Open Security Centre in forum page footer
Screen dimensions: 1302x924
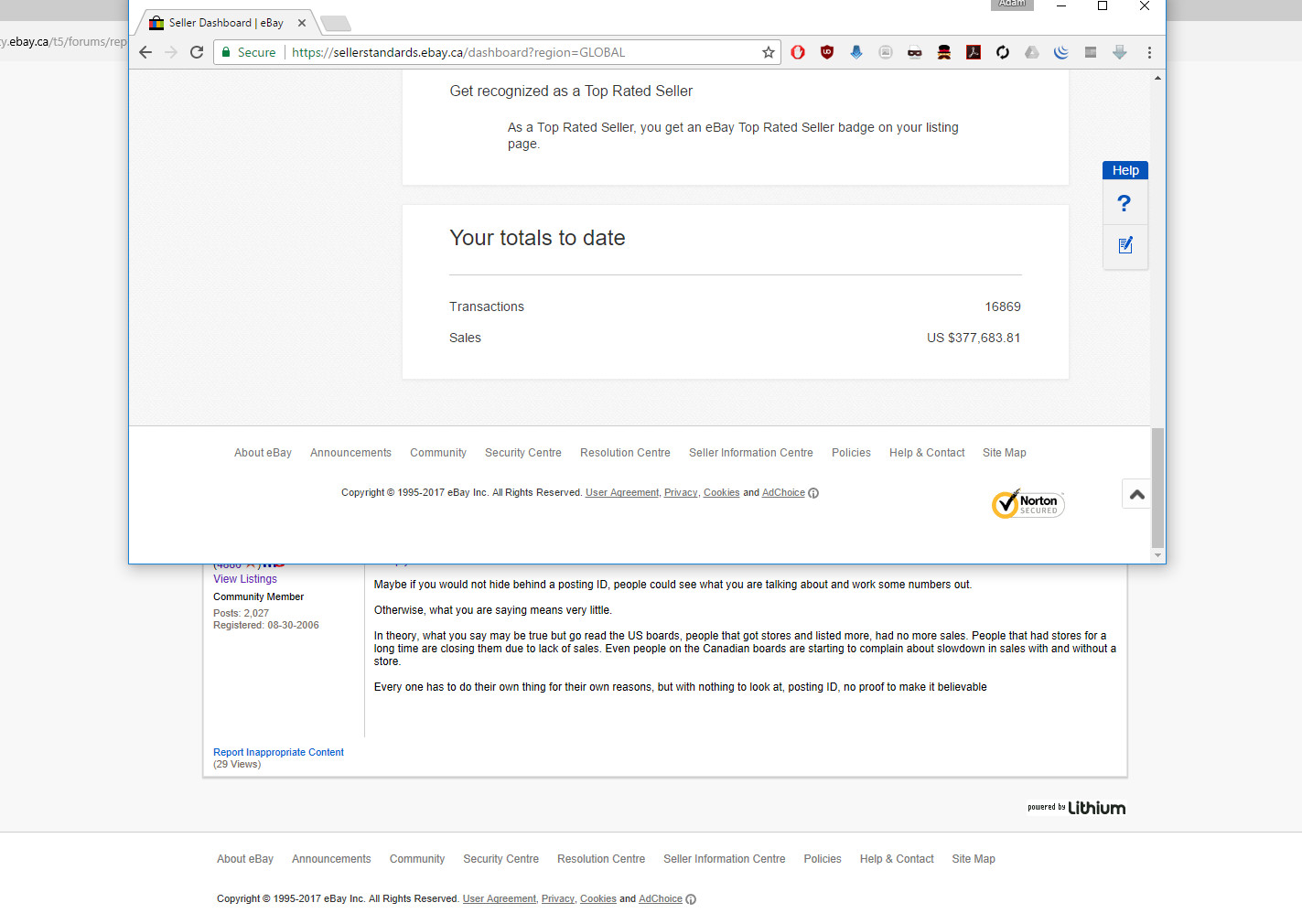point(500,859)
